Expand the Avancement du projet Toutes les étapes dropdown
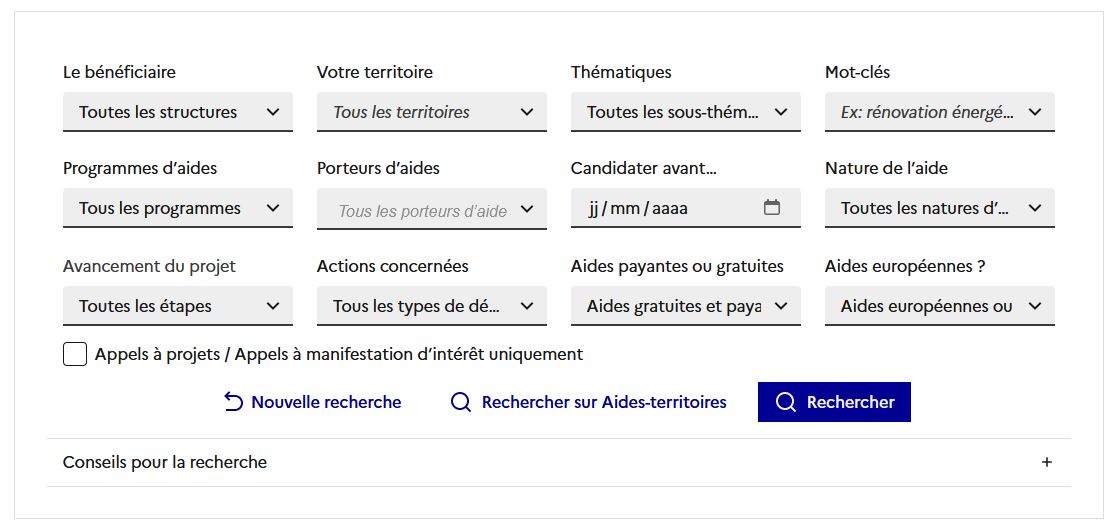This screenshot has width=1119, height=530. point(178,306)
